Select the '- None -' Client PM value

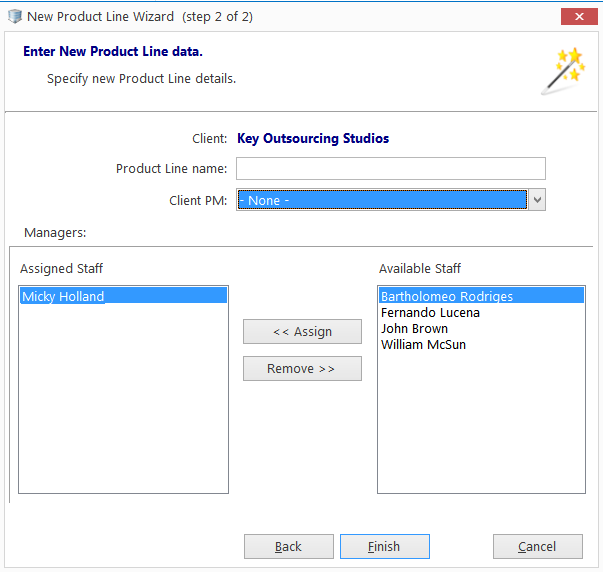point(382,200)
